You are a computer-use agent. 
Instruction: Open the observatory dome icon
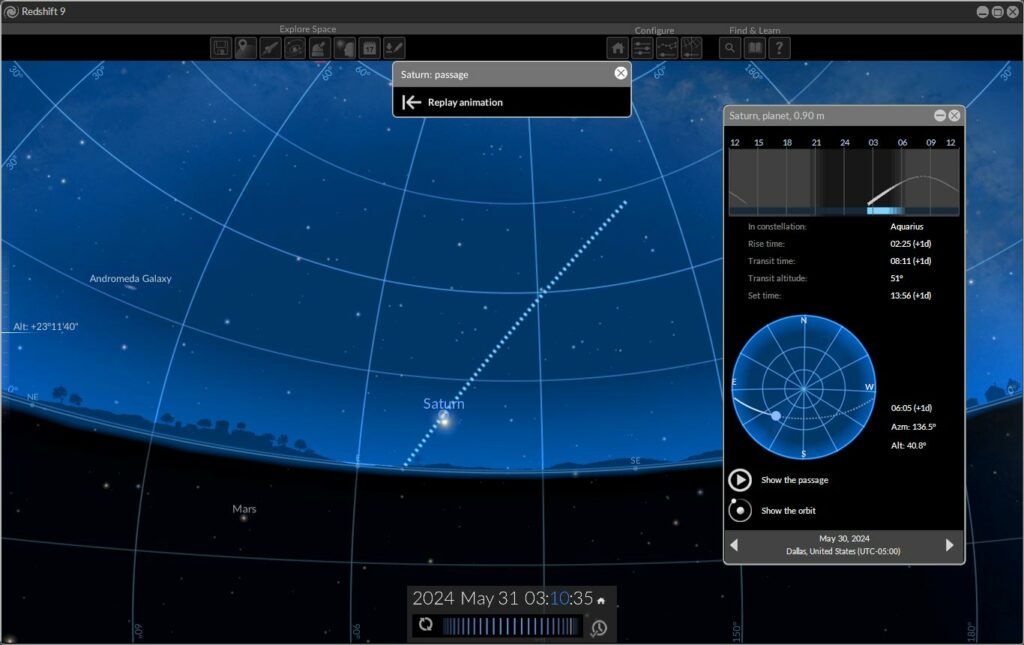click(320, 48)
